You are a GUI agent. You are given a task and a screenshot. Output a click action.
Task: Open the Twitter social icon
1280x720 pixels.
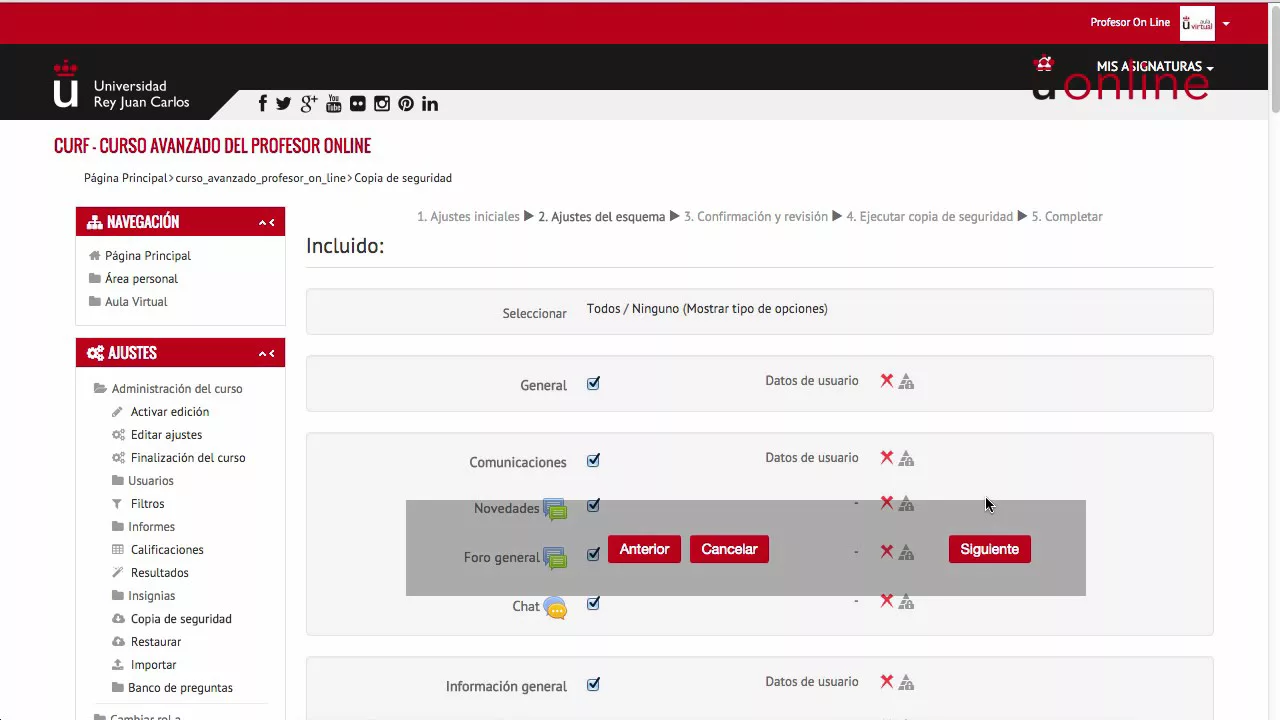(x=283, y=103)
